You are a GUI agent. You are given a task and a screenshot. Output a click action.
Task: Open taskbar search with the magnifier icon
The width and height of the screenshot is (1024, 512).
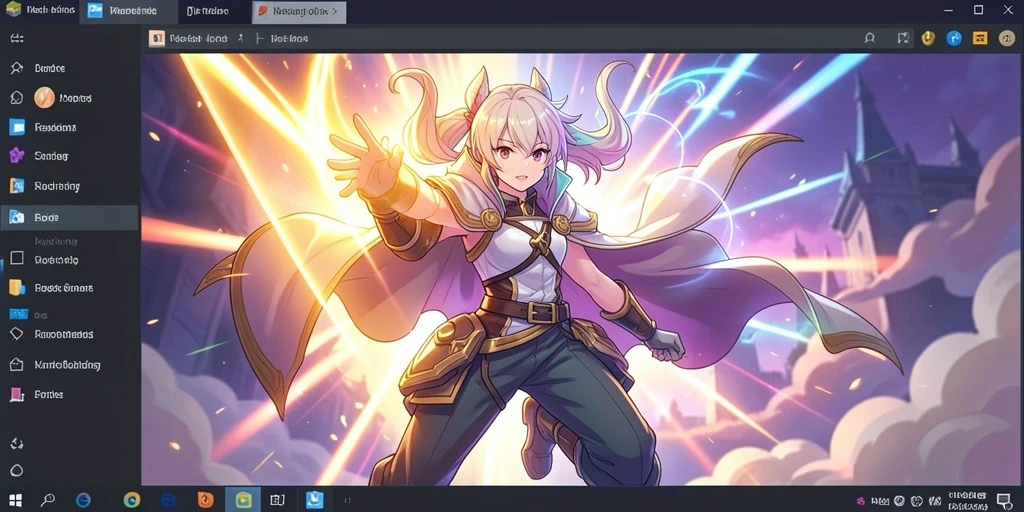click(48, 500)
